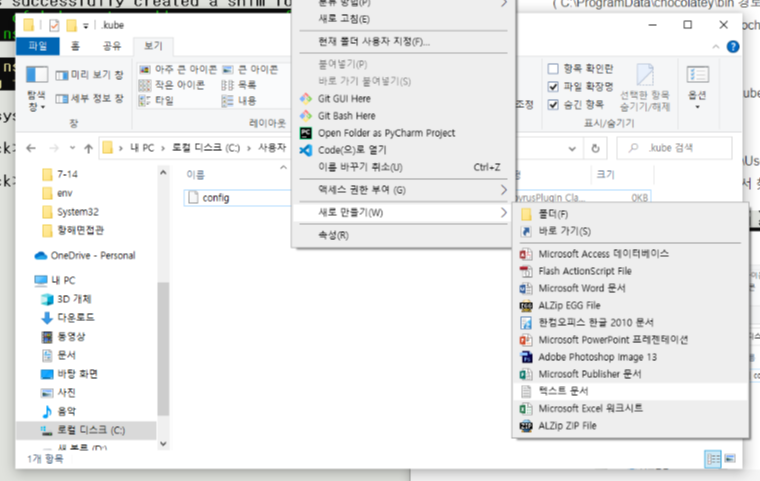The width and height of the screenshot is (760, 481).
Task: Switch to 홈 ribbon tab
Action: tap(75, 46)
